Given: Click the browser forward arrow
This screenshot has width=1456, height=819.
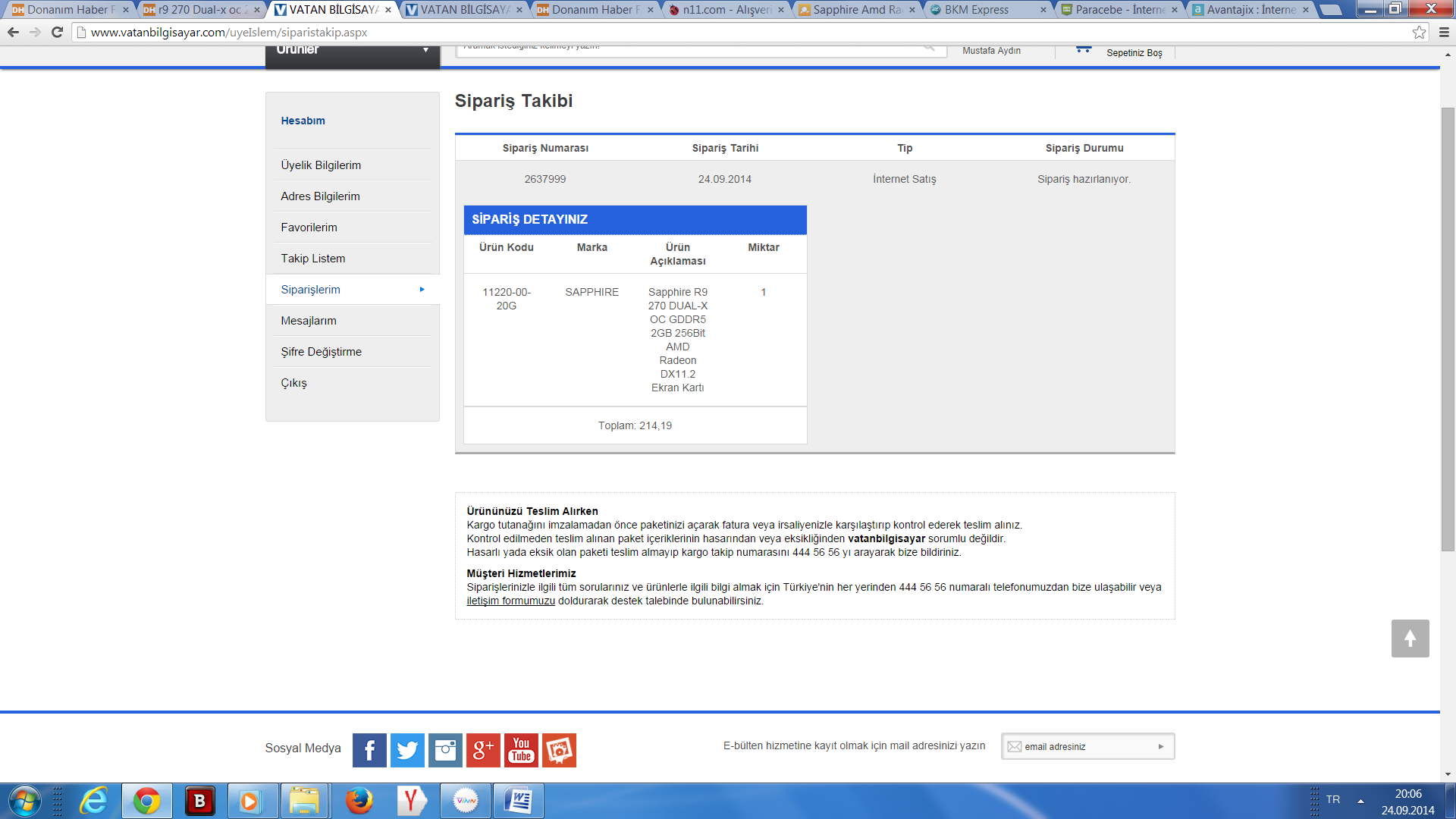Looking at the screenshot, I should click(35, 33).
